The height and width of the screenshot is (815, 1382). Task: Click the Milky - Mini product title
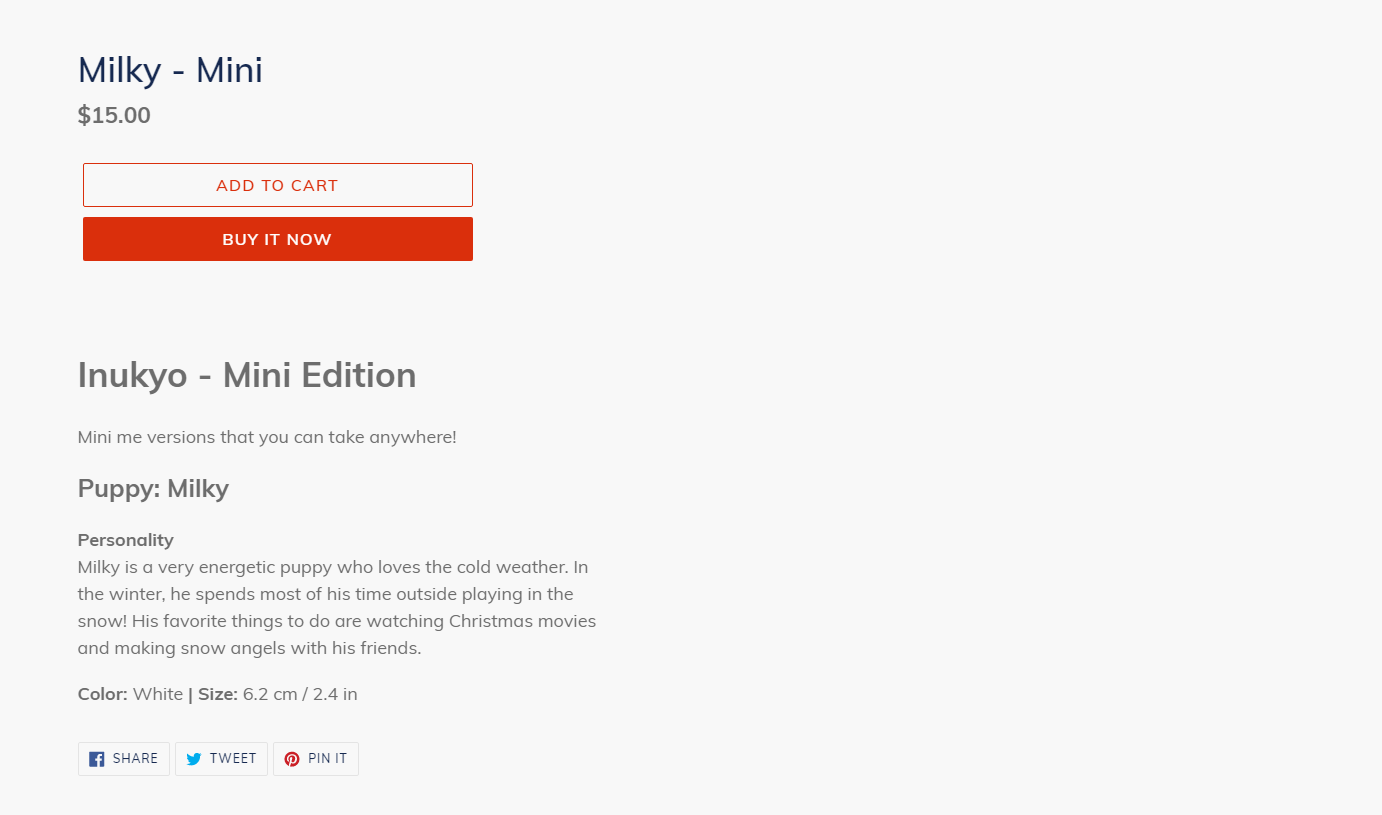[x=170, y=70]
